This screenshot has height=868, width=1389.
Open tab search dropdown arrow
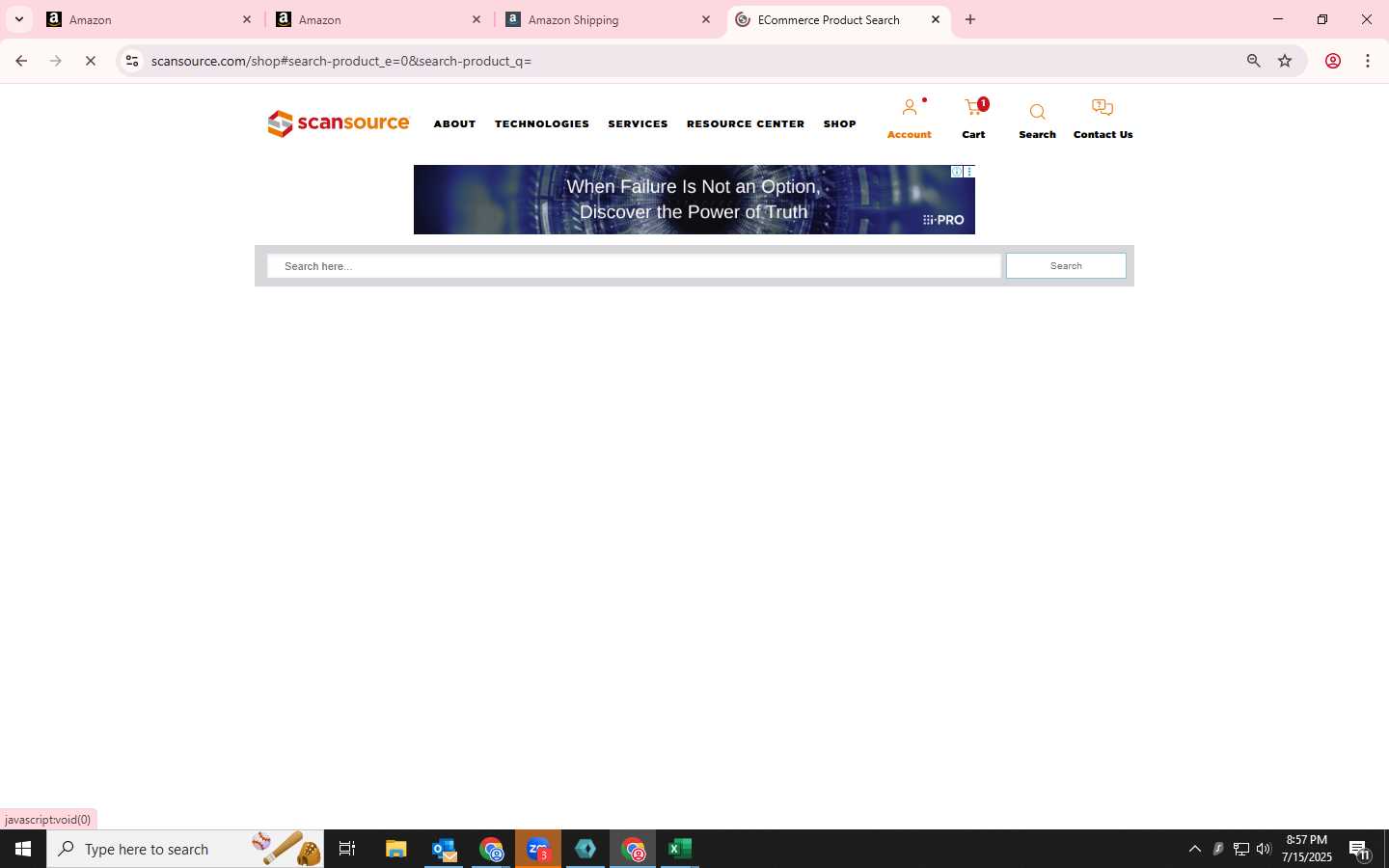coord(18,19)
